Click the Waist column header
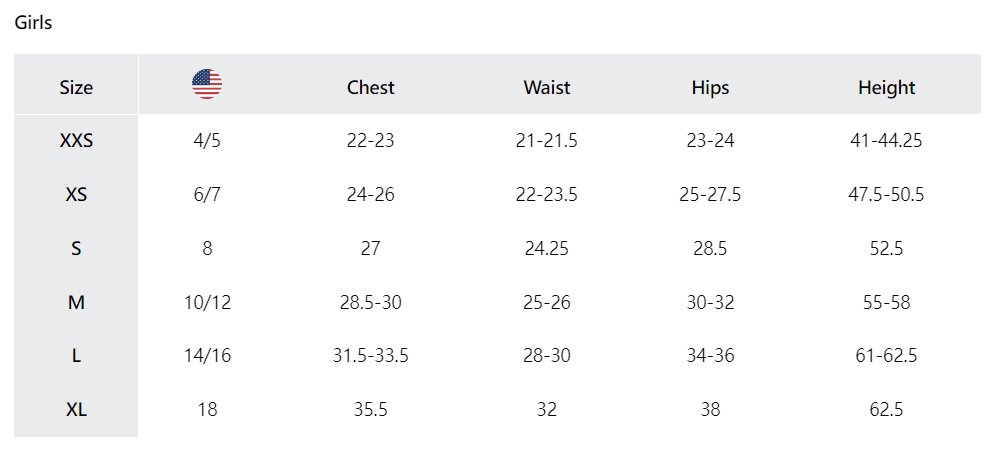The image size is (993, 453). tap(547, 88)
